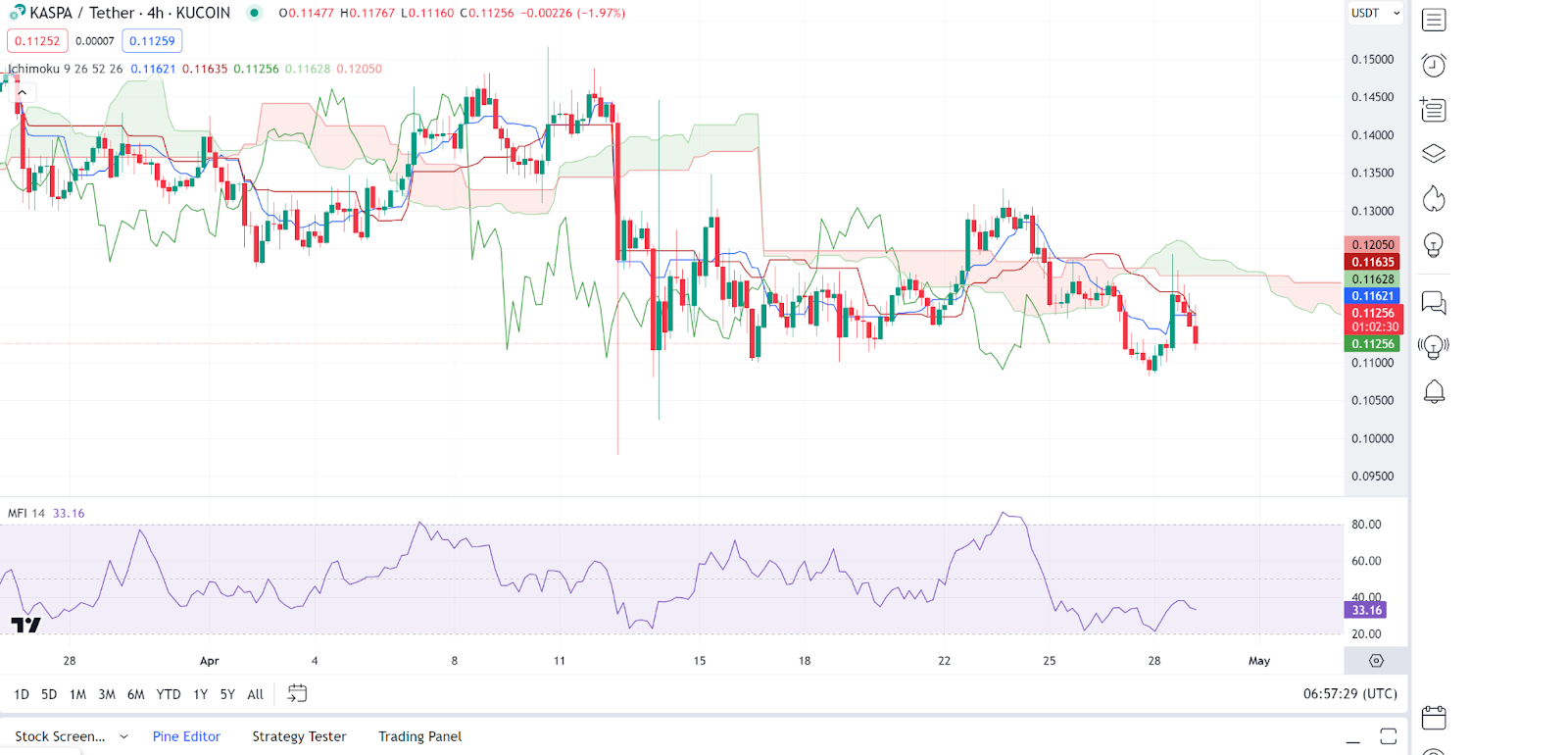This screenshot has width=1568, height=755.
Task: Select the 1Y time range
Action: click(x=200, y=694)
